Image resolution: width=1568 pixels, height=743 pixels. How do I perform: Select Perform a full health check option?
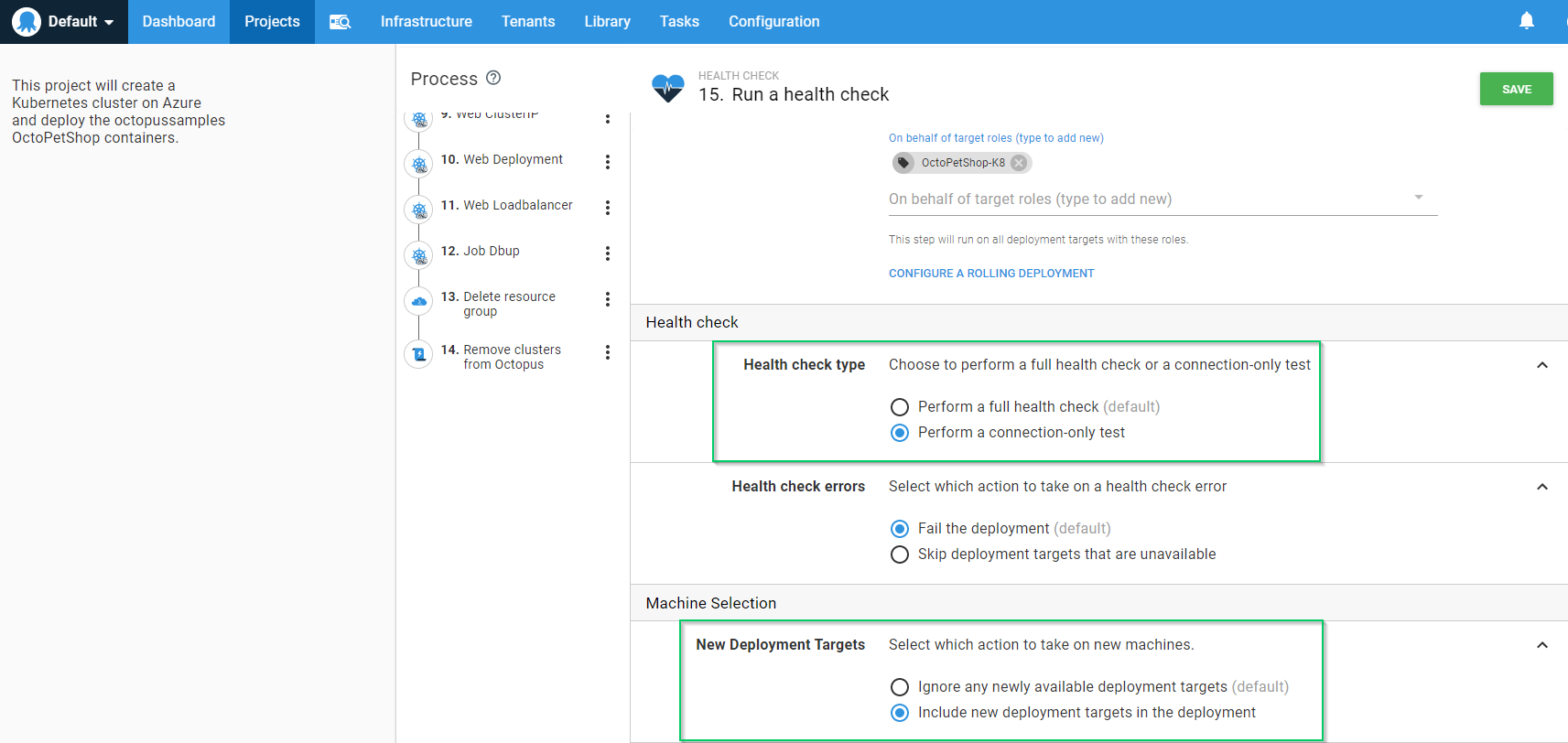point(900,407)
